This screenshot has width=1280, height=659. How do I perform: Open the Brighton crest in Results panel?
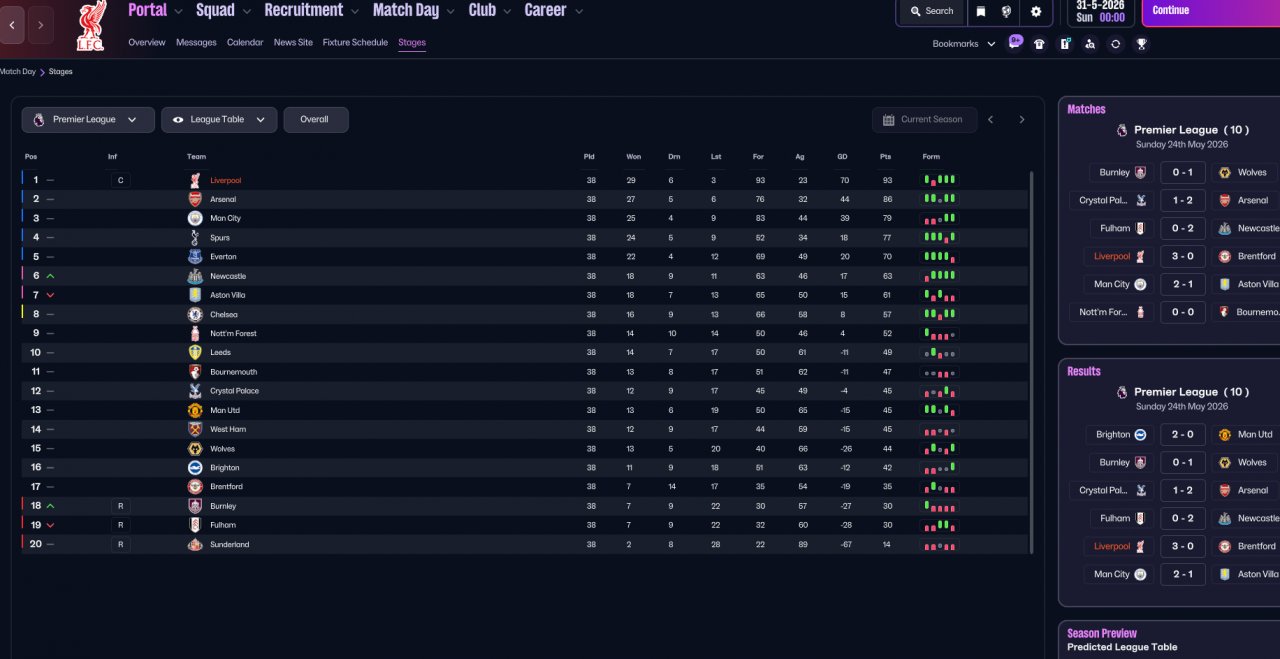1141,434
